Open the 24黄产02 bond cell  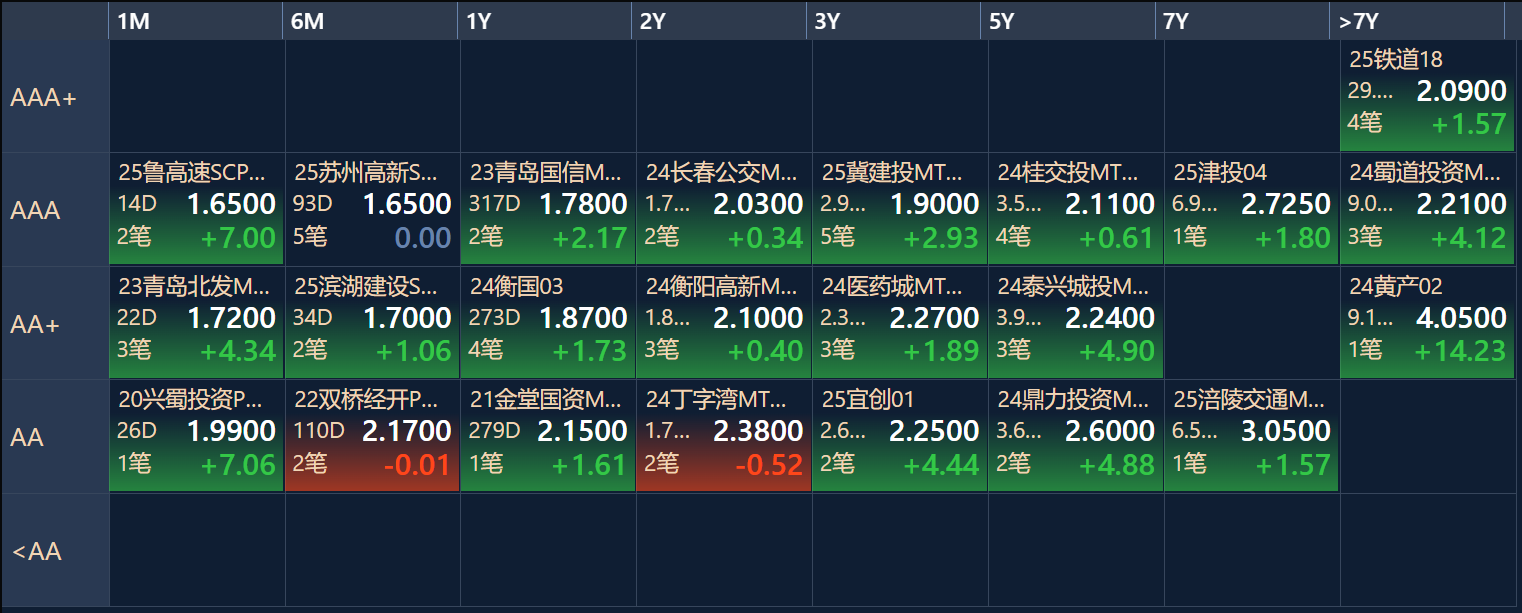tap(1427, 323)
